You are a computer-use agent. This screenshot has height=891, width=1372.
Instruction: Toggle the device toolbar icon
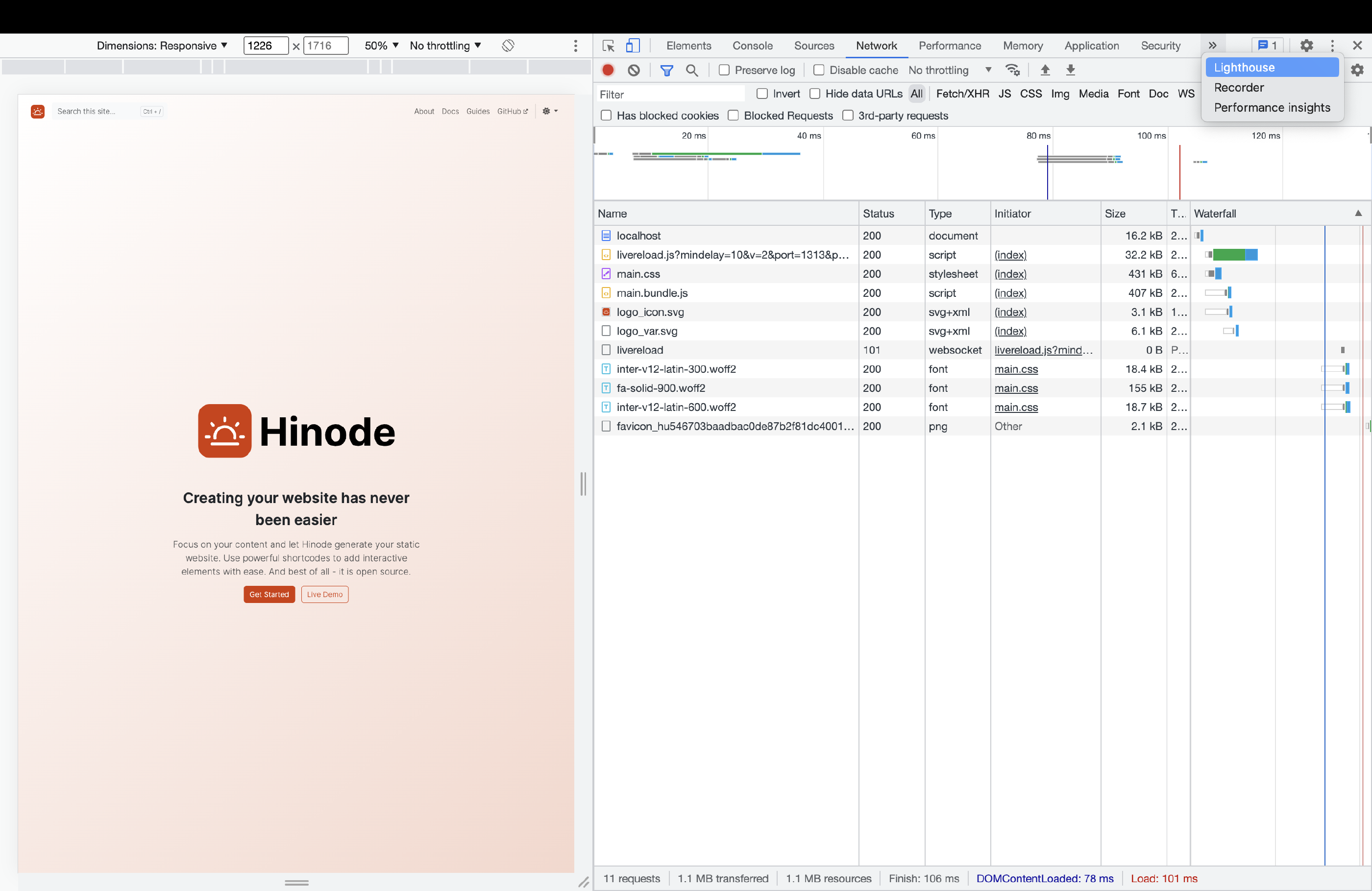633,46
